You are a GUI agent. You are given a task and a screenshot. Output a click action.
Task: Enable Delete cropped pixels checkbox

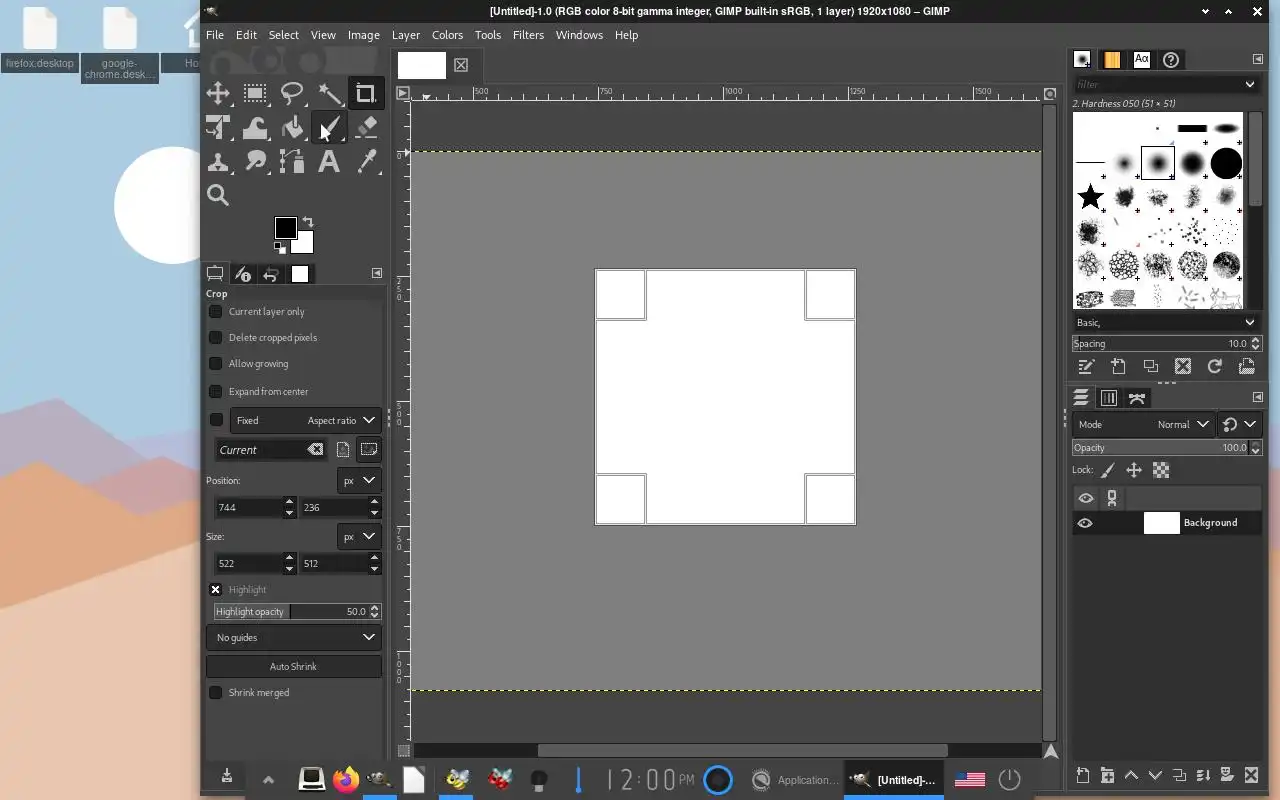pyautogui.click(x=215, y=337)
